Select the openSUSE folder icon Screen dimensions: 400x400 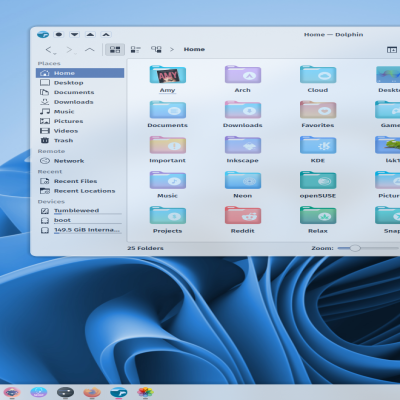pyautogui.click(x=318, y=180)
